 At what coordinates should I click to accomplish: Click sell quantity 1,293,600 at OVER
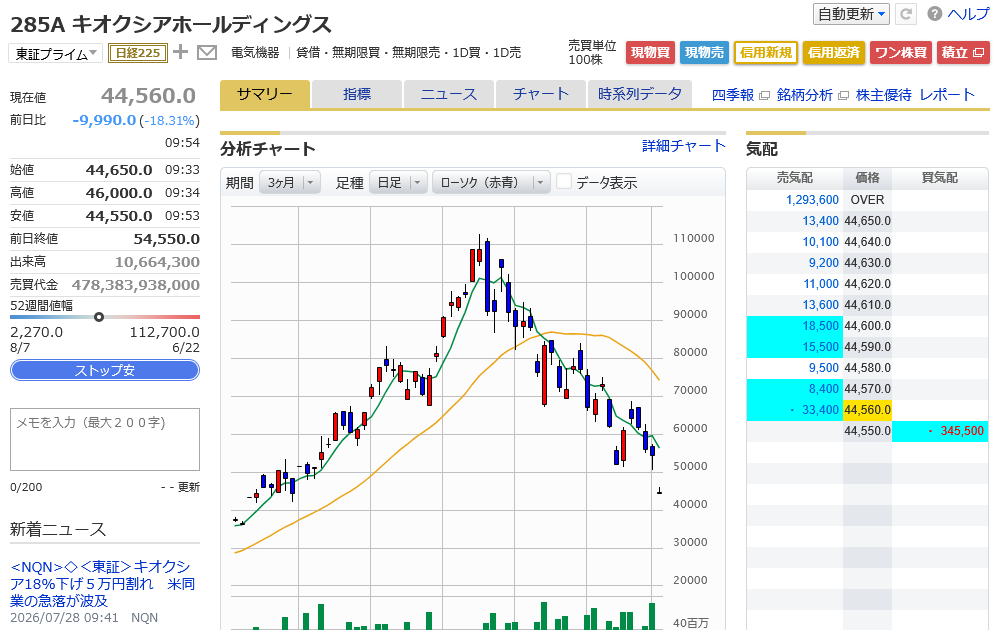point(812,200)
